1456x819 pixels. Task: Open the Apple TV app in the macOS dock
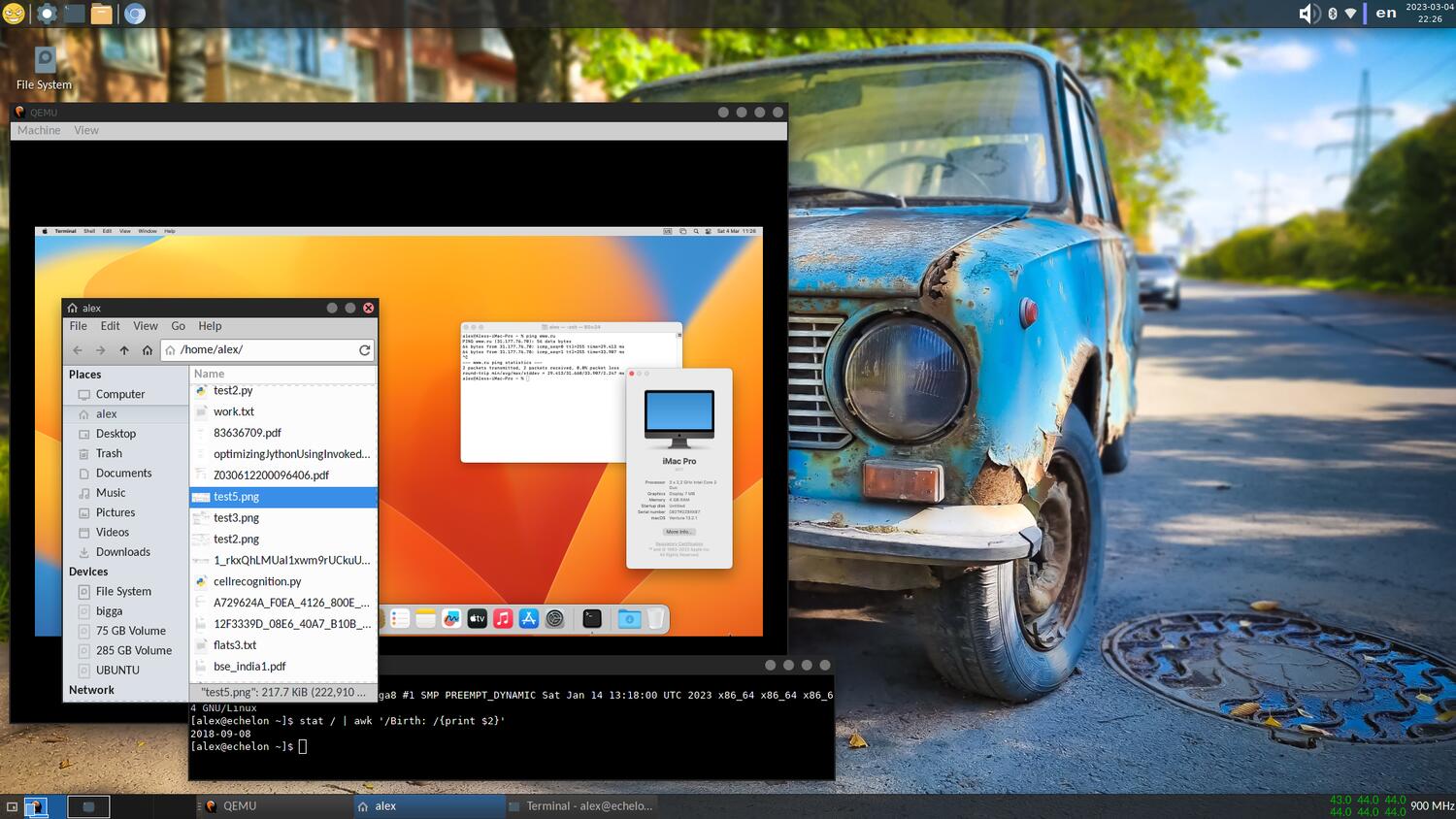[477, 619]
